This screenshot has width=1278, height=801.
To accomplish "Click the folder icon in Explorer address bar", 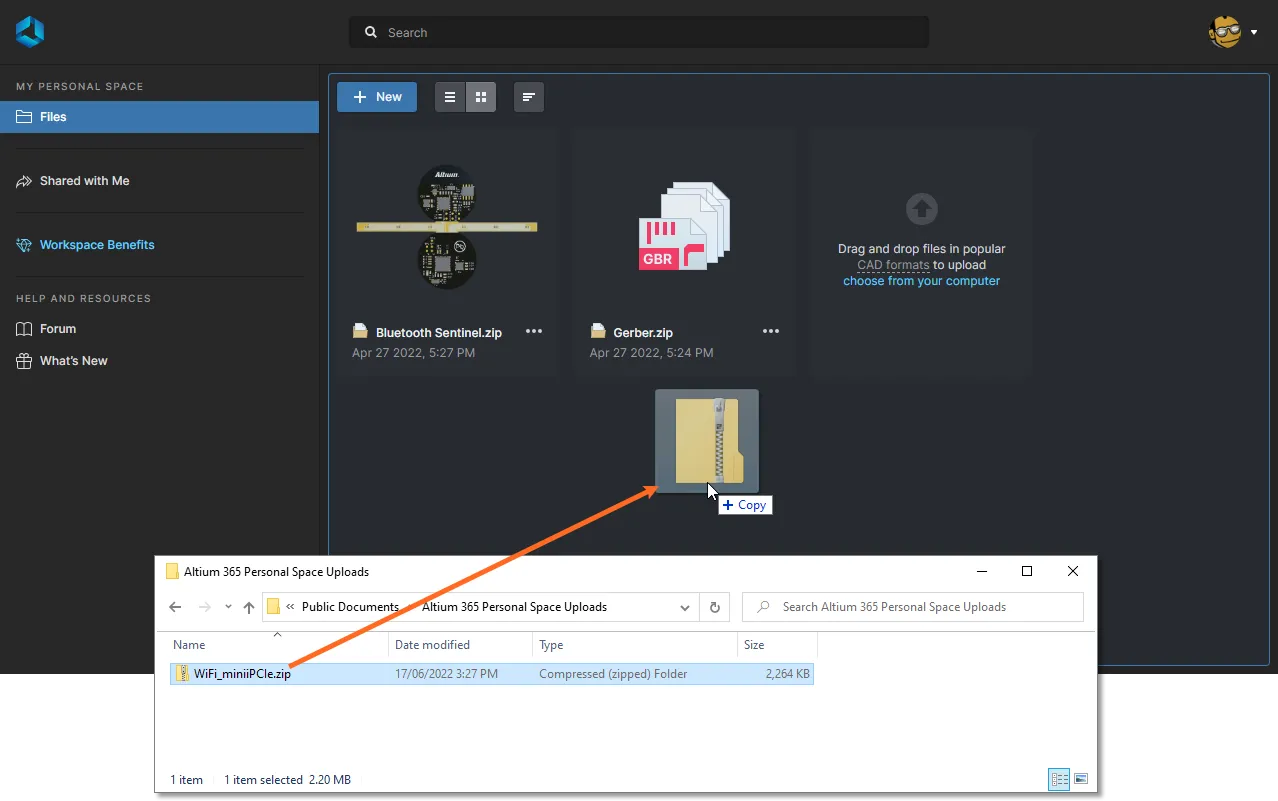I will pos(273,607).
